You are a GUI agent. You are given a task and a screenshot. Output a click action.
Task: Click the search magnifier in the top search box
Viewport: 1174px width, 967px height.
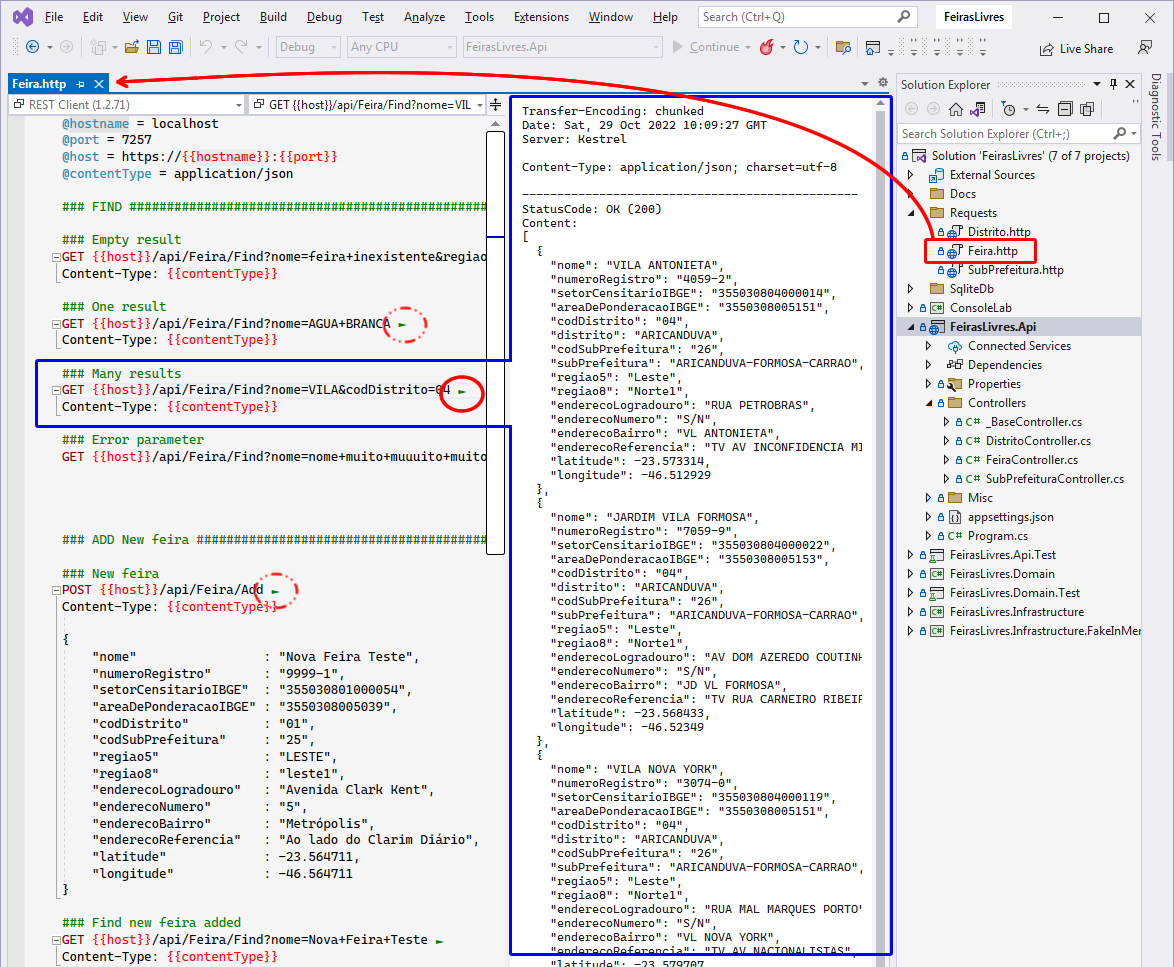(904, 16)
